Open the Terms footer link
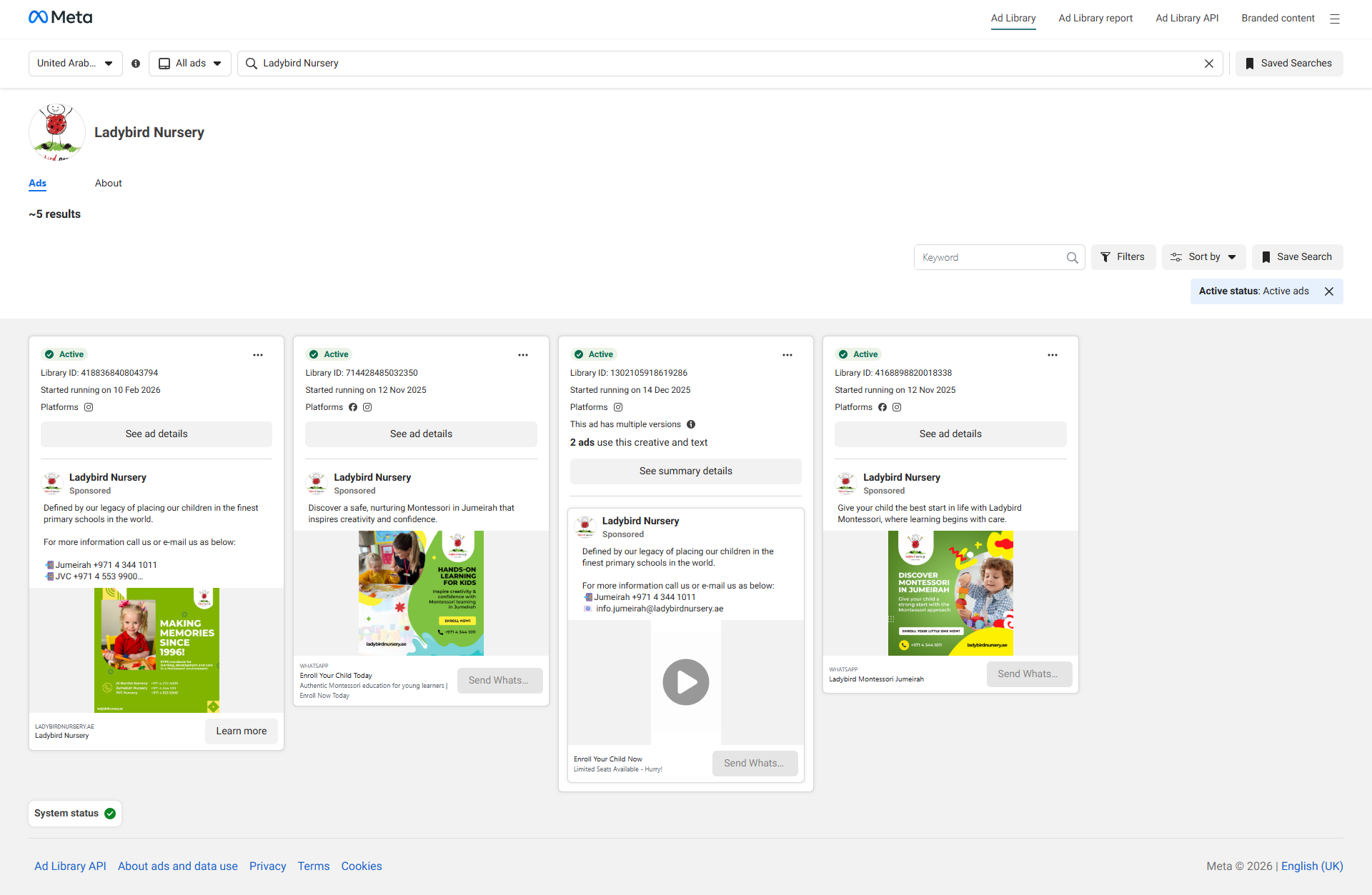This screenshot has width=1372, height=895. [314, 866]
